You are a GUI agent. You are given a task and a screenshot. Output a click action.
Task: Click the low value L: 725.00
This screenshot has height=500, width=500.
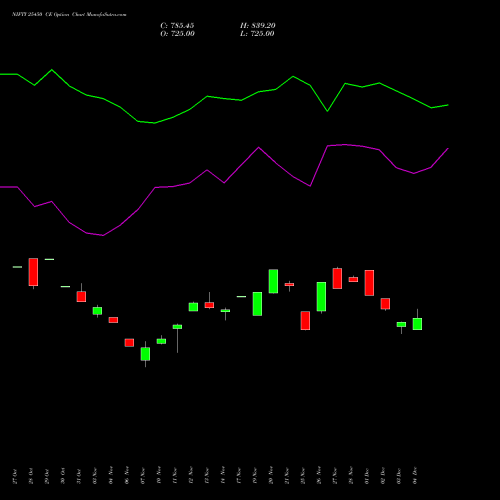tap(257, 34)
